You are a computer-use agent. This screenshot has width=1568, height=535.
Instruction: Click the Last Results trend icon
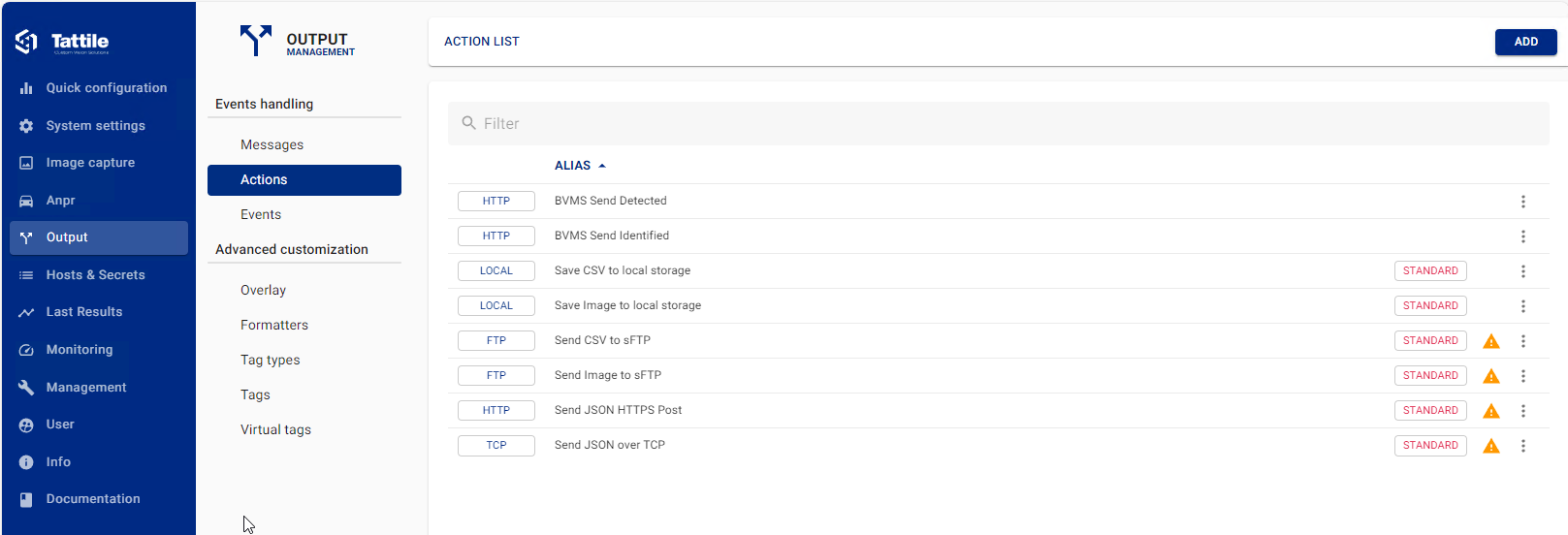26,312
